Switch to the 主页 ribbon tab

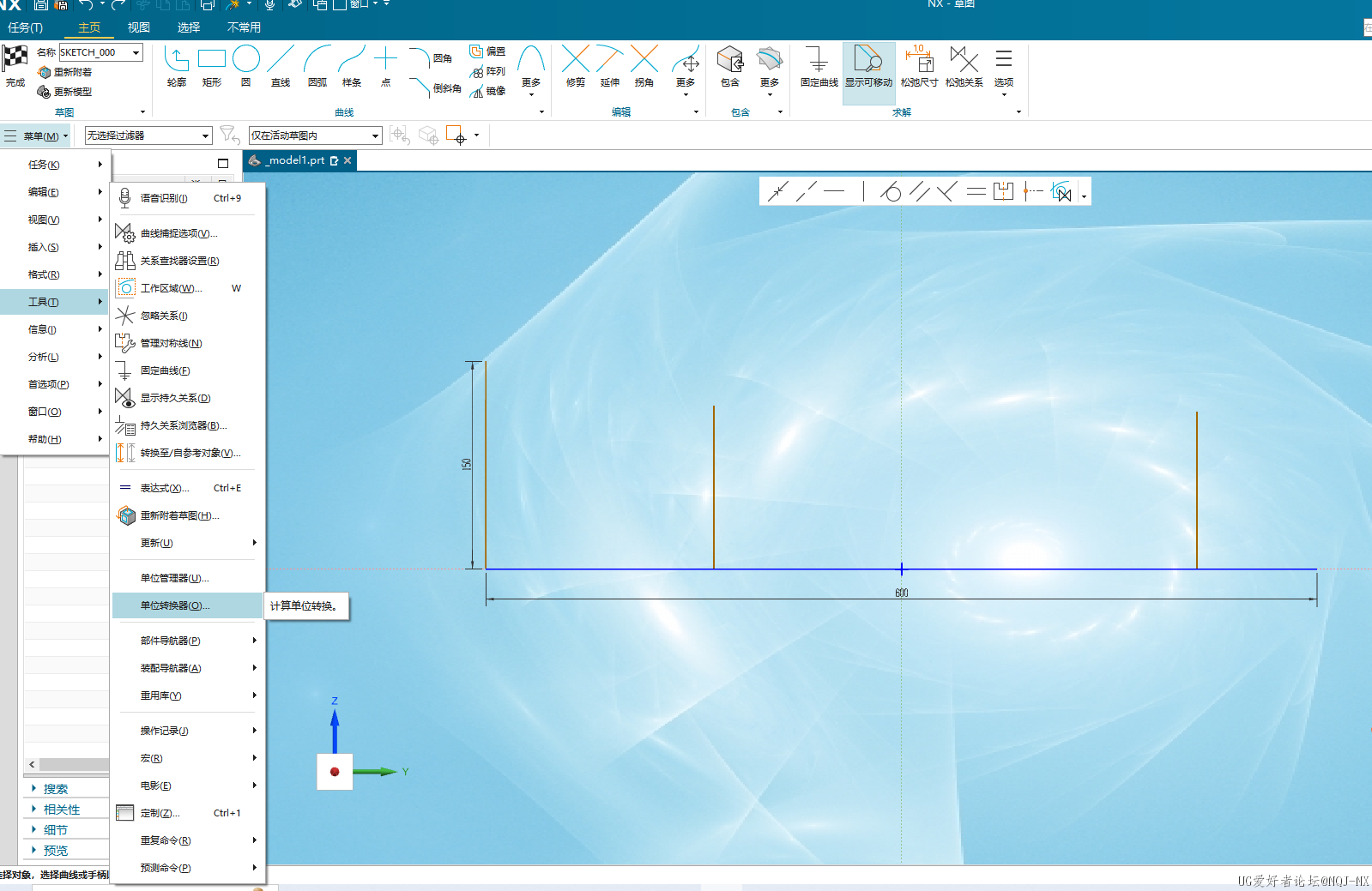89,27
